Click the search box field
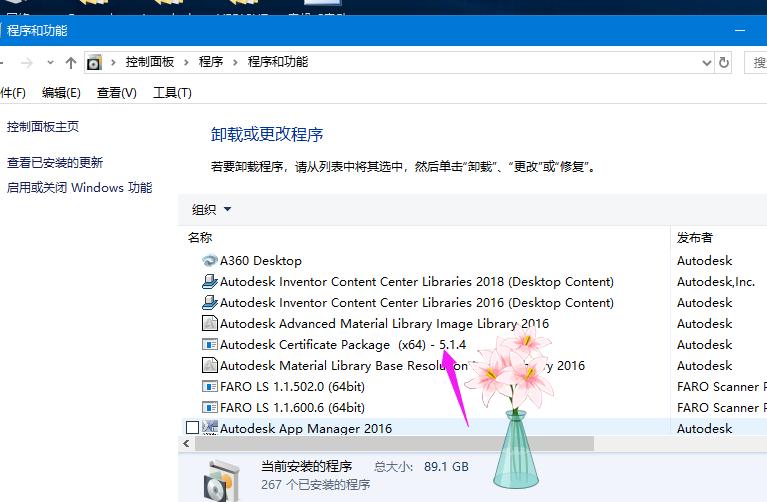 pos(756,63)
